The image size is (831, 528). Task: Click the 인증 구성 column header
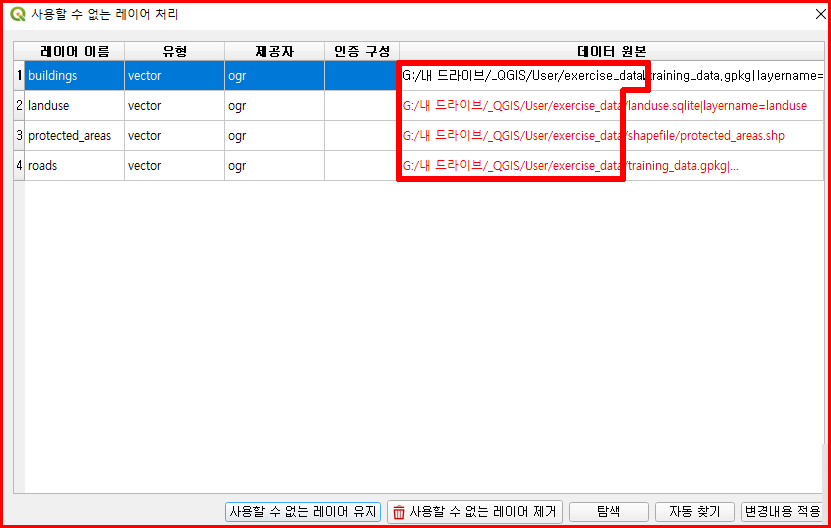362,51
